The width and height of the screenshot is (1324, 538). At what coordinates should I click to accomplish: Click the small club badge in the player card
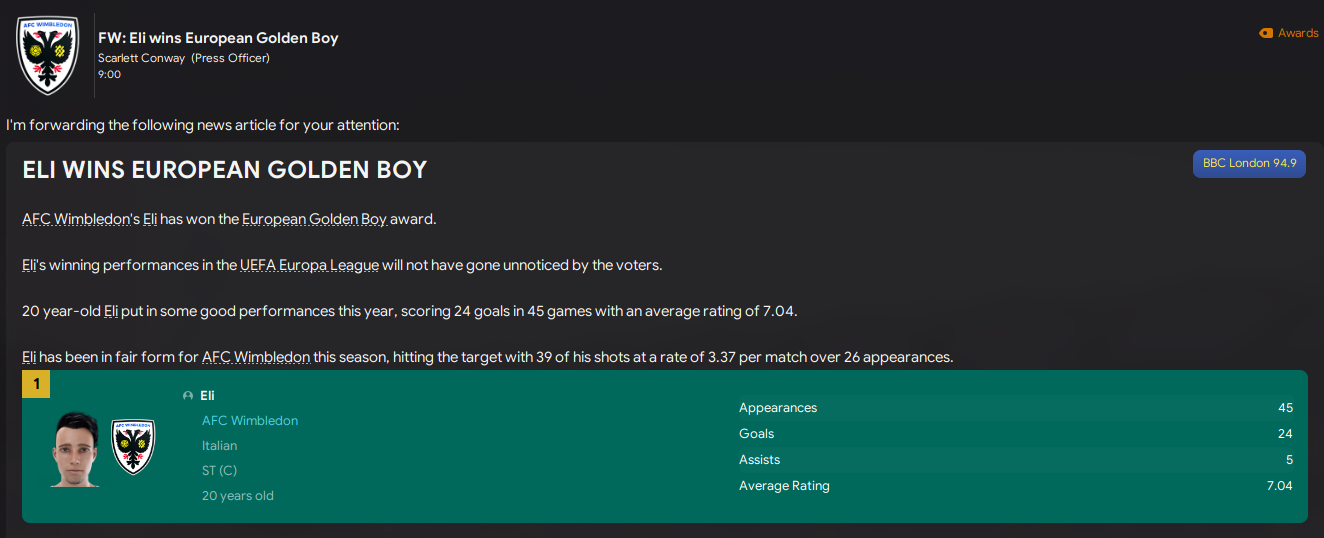133,447
